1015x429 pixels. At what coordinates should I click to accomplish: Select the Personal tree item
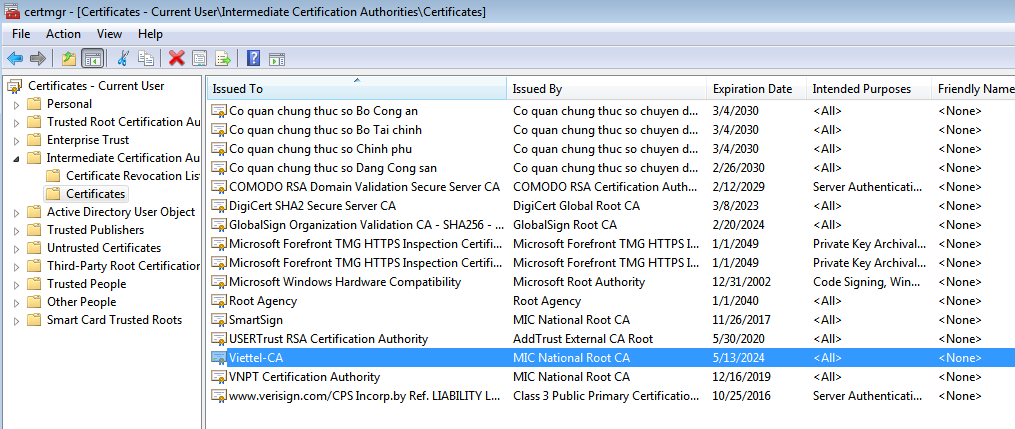(x=69, y=104)
